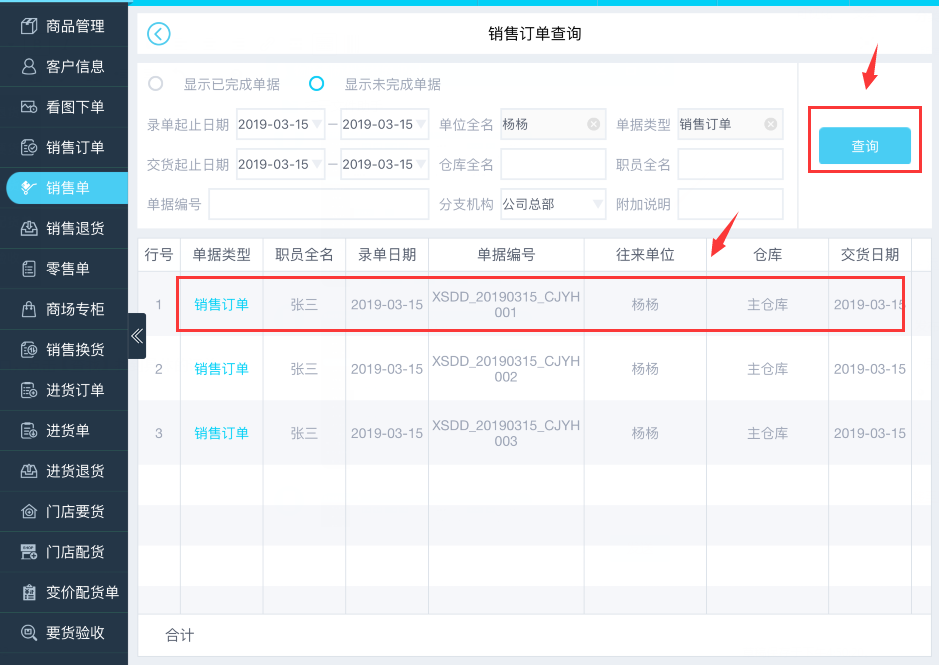Screen dimensions: 939x665
Task: Click the 查询 search button
Action: (865, 146)
